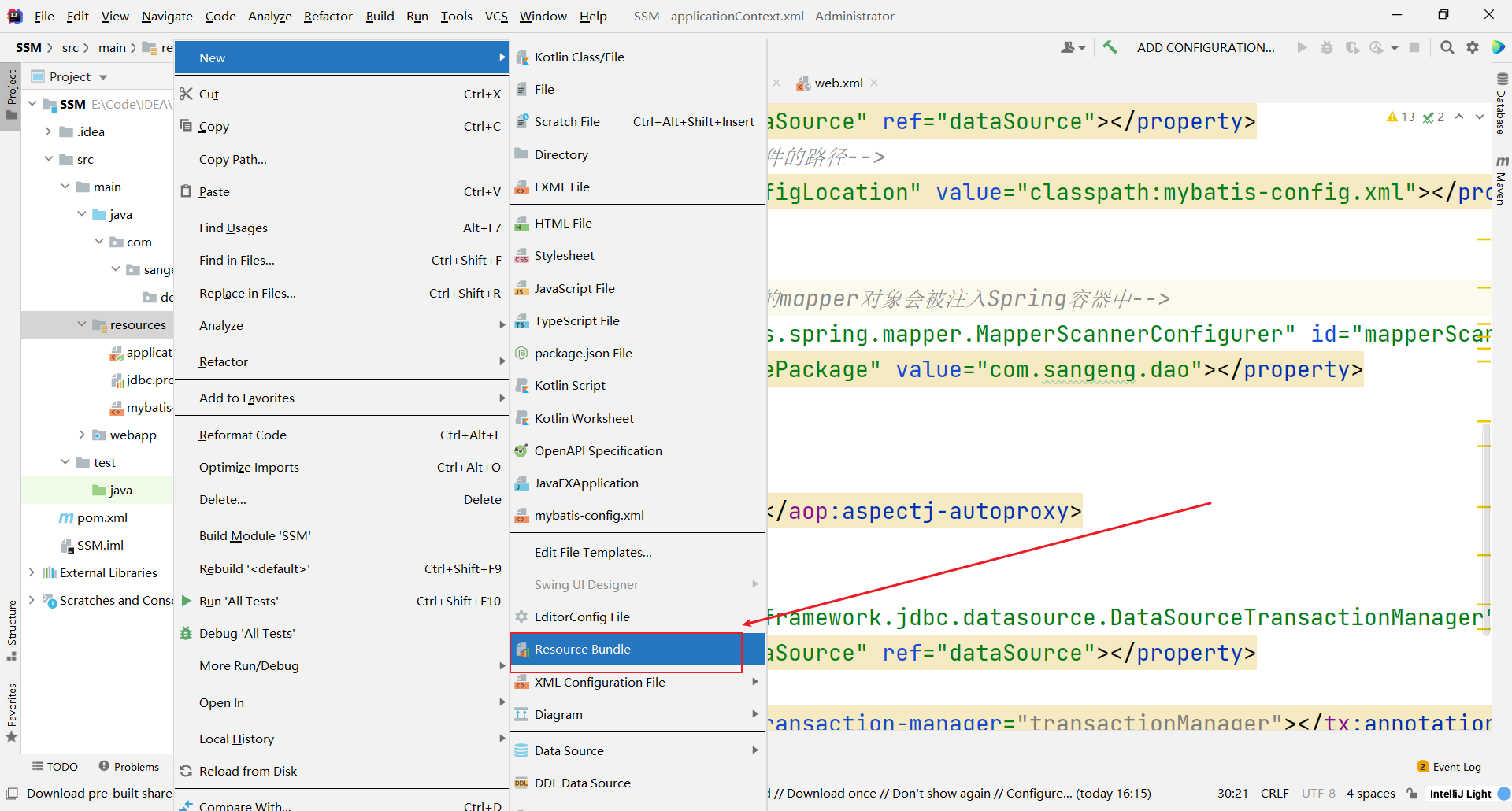Screen dimensions: 1512x811
Task: Click the Paste clipboard icon
Action: pos(186,191)
